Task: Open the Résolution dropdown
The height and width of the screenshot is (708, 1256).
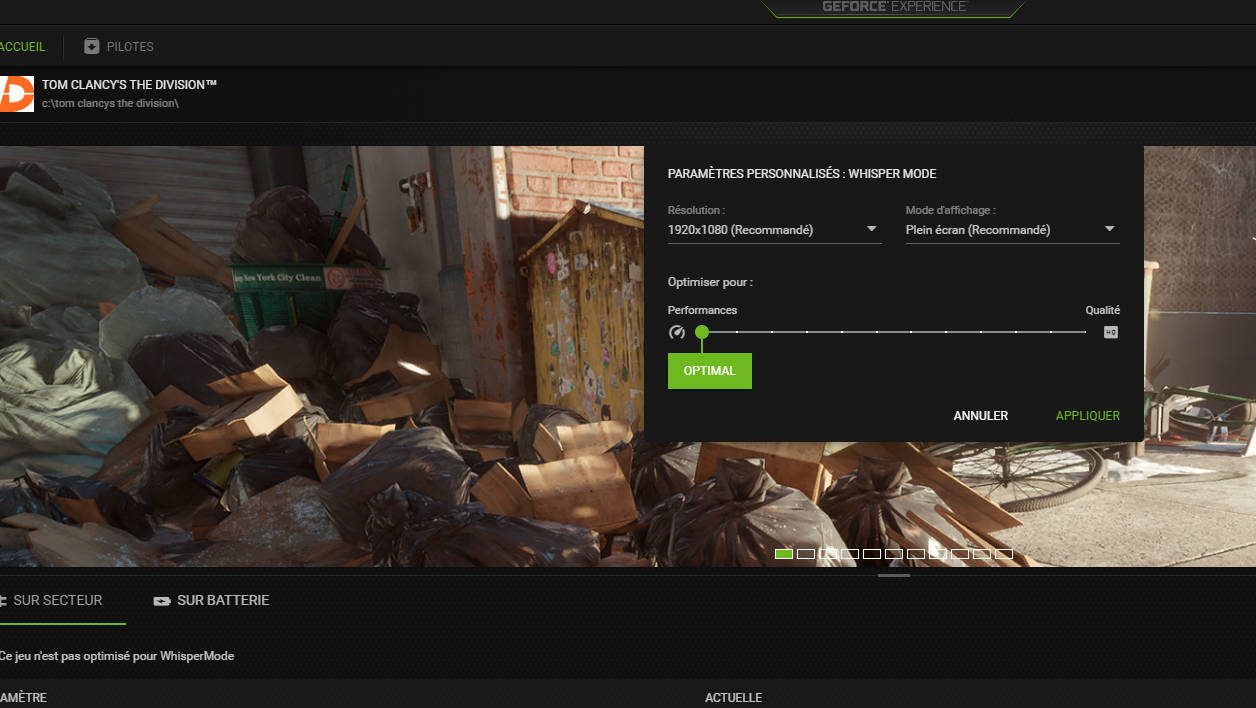Action: click(x=774, y=230)
